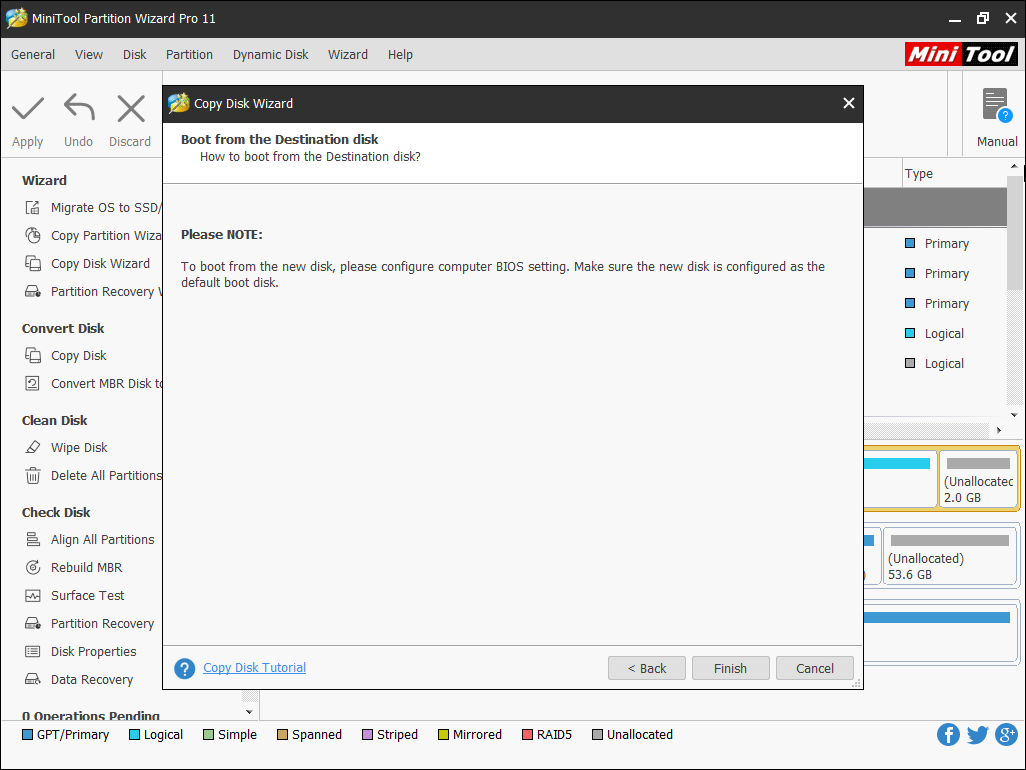Click the Rebuild MBR icon

(x=33, y=568)
